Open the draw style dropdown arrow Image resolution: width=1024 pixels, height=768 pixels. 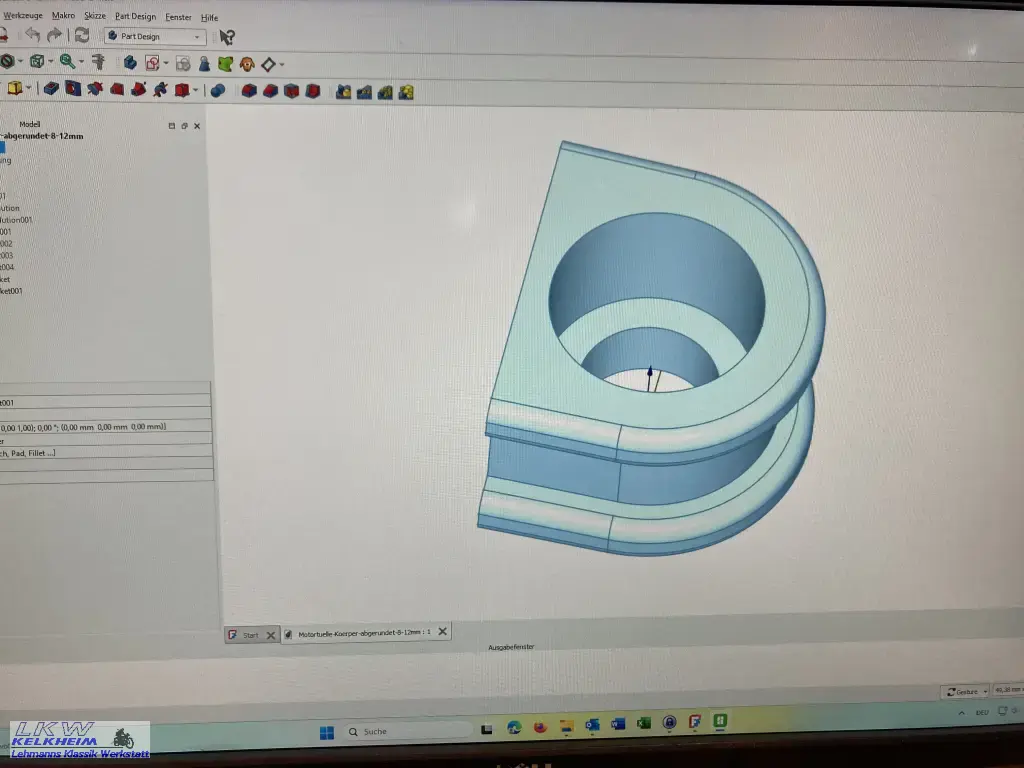(x=21, y=61)
